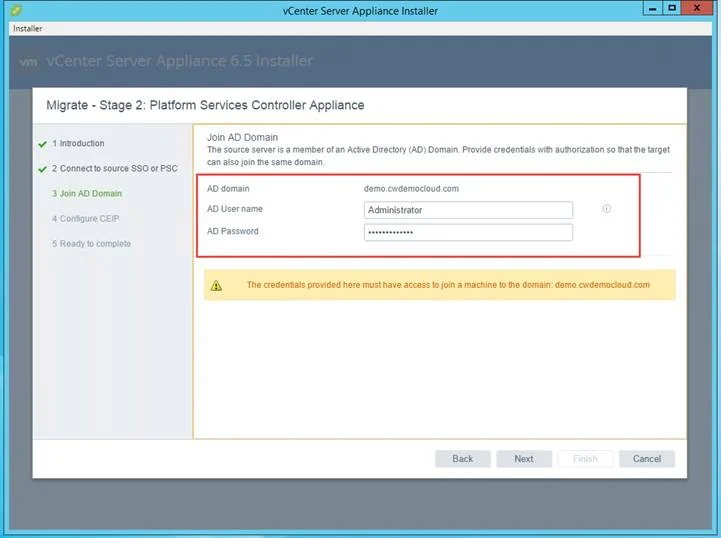Click the demo.cwdemocloud.com domain value
721x538 pixels.
pyautogui.click(x=411, y=189)
